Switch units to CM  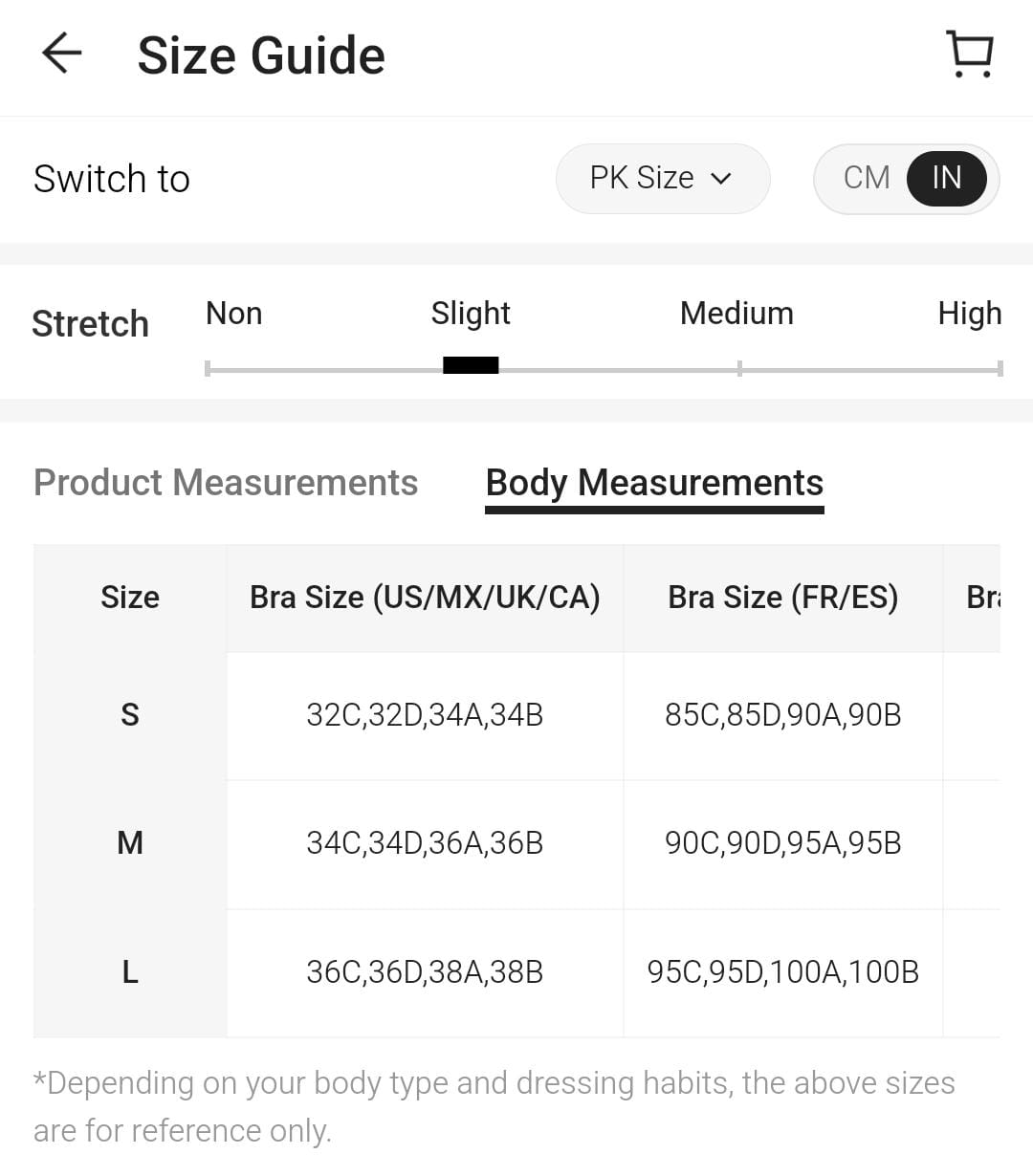click(867, 178)
